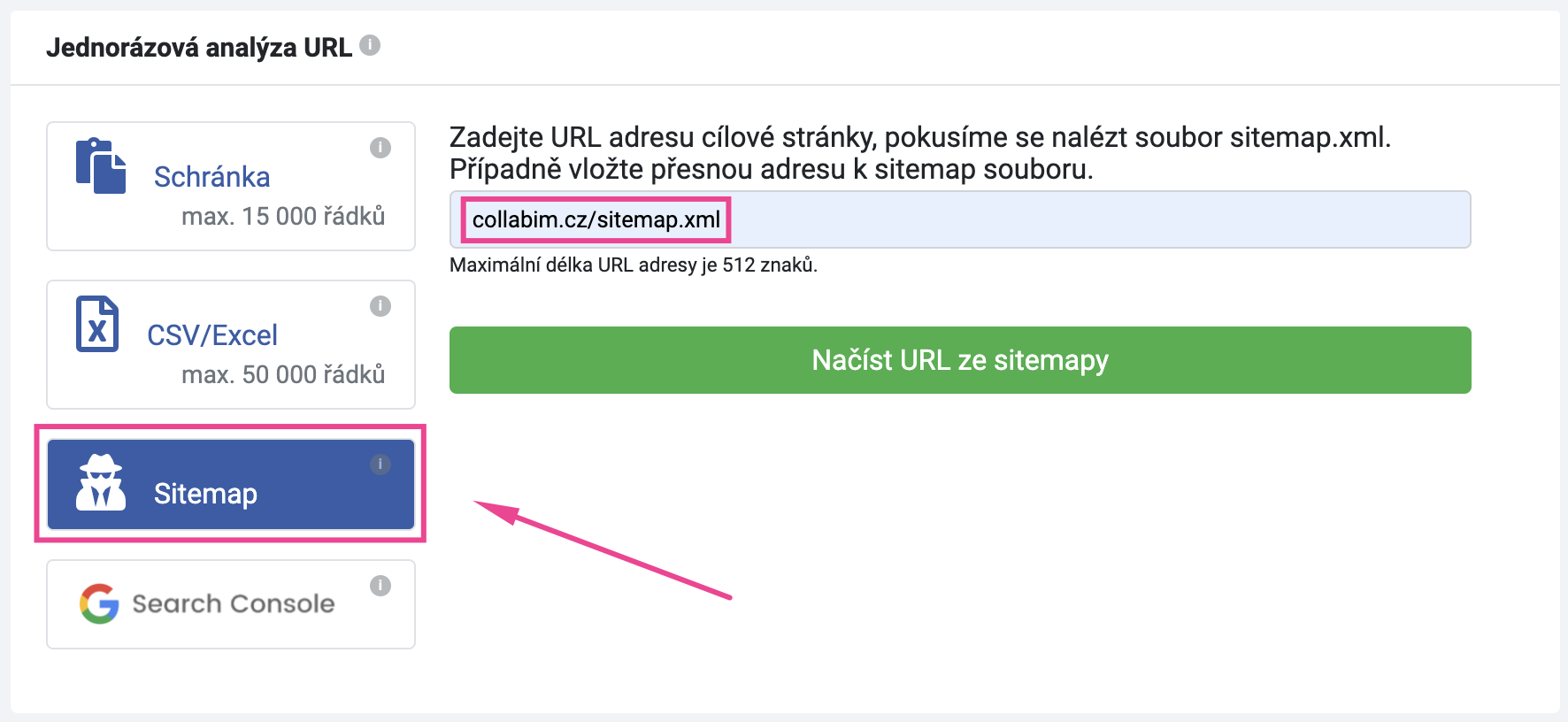Click the collabim.cz/sitemap.xml text
The width and height of the screenshot is (1568, 722).
coord(596,219)
